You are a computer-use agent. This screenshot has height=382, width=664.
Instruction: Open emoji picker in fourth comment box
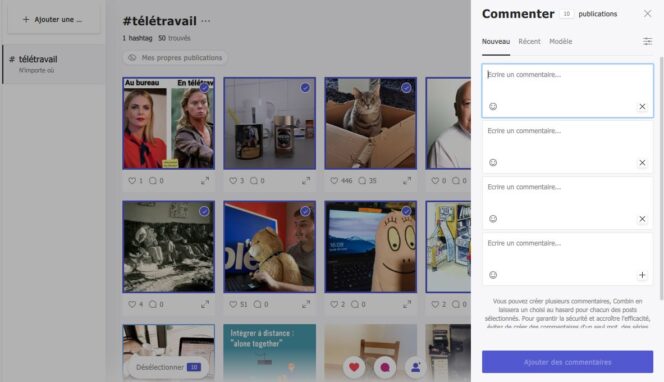493,275
